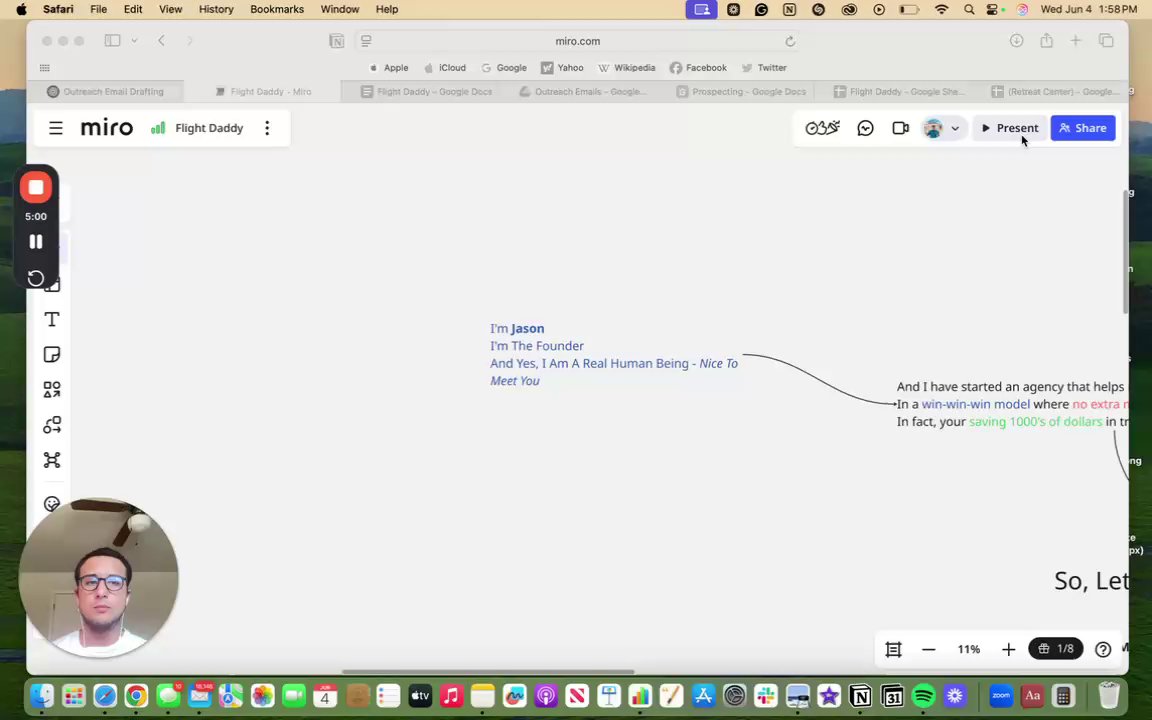This screenshot has width=1152, height=720.
Task: Click the Flight Daddy board title
Action: coord(209,128)
